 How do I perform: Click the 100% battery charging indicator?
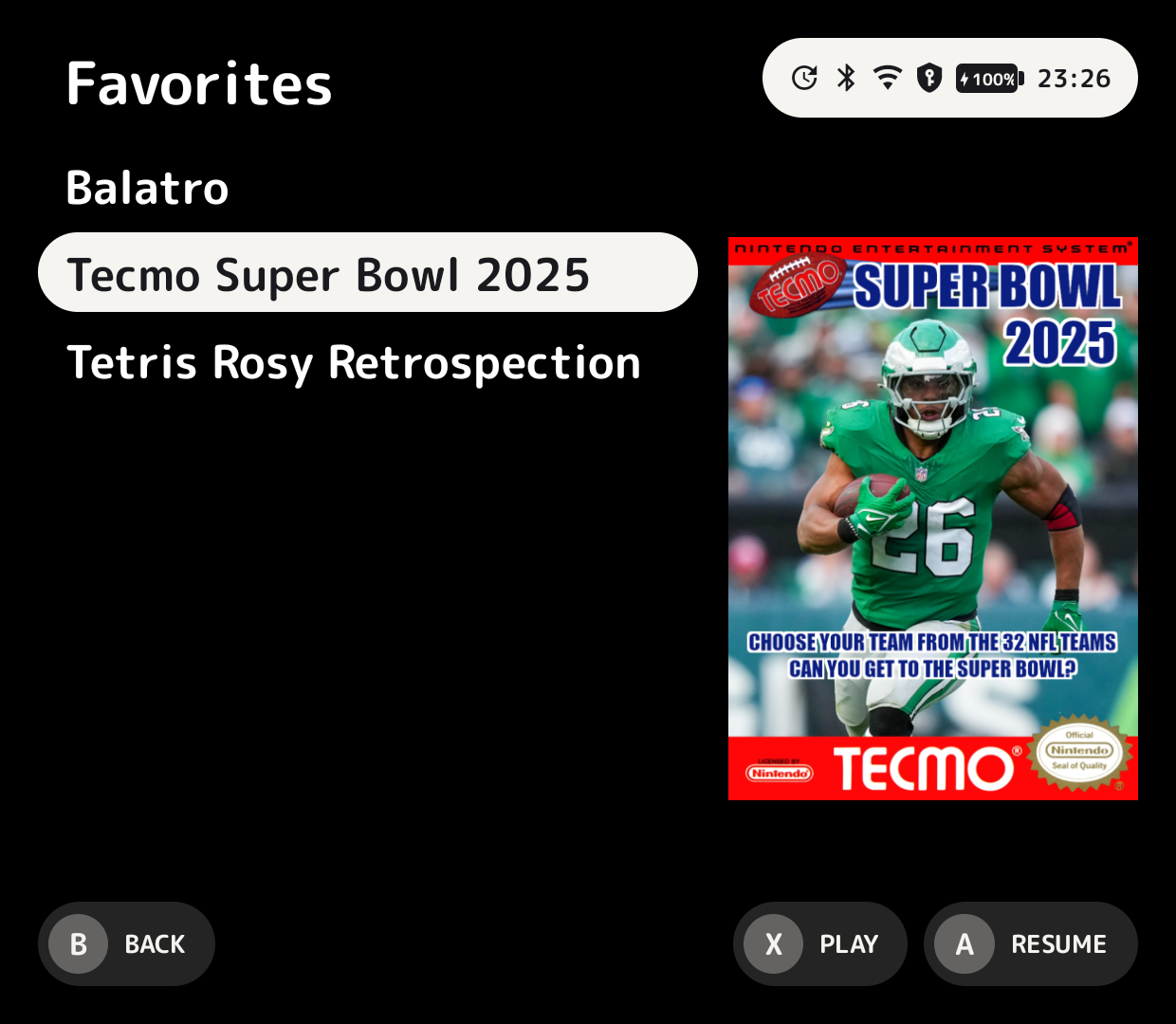click(x=990, y=79)
